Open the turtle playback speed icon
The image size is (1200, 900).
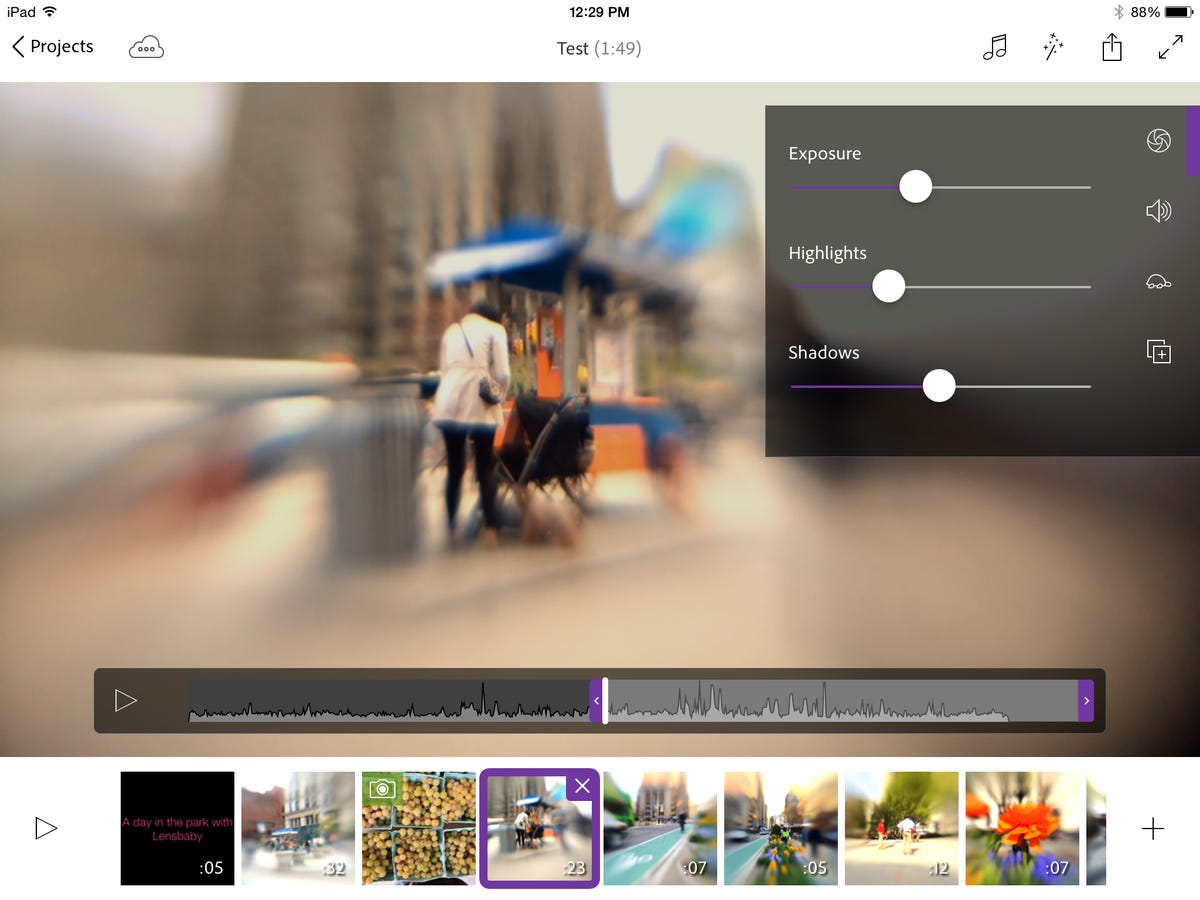coord(1158,283)
